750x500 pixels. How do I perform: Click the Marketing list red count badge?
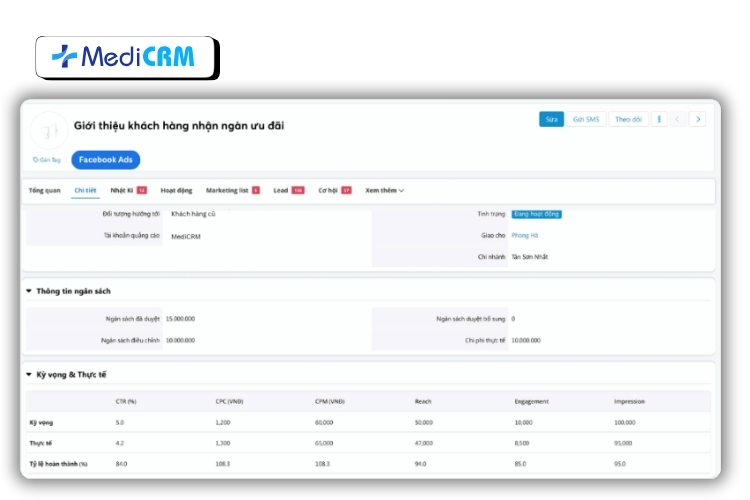tap(256, 190)
